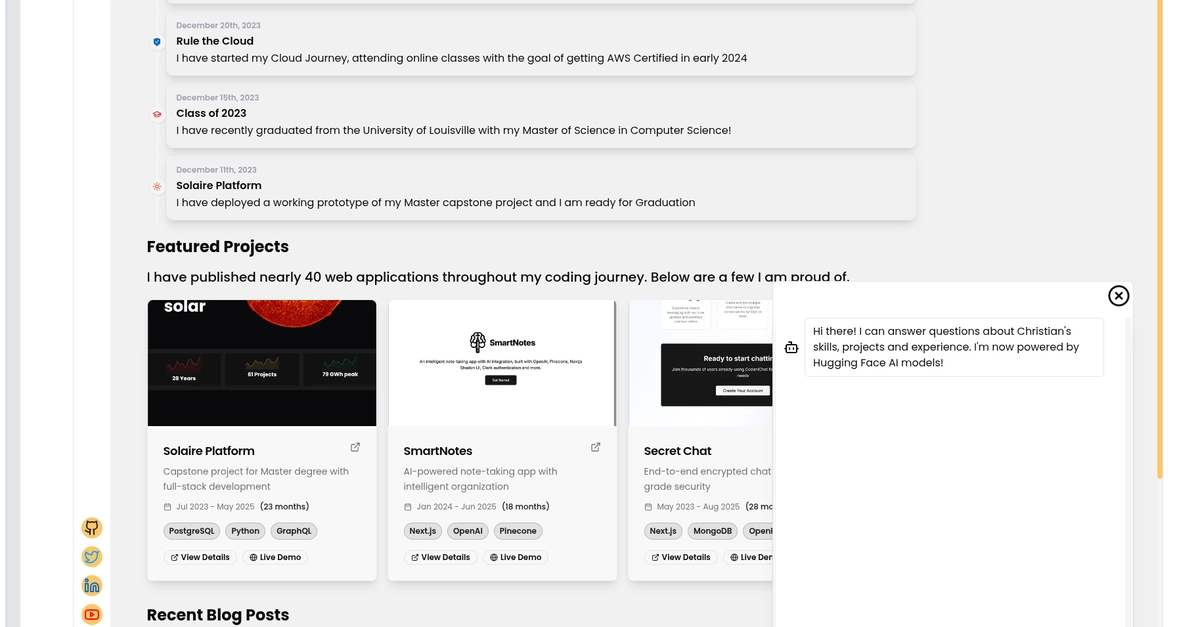Screen dimensions: 1200x627
Task: Click the Recent Blog Posts heading
Action: coord(218,615)
